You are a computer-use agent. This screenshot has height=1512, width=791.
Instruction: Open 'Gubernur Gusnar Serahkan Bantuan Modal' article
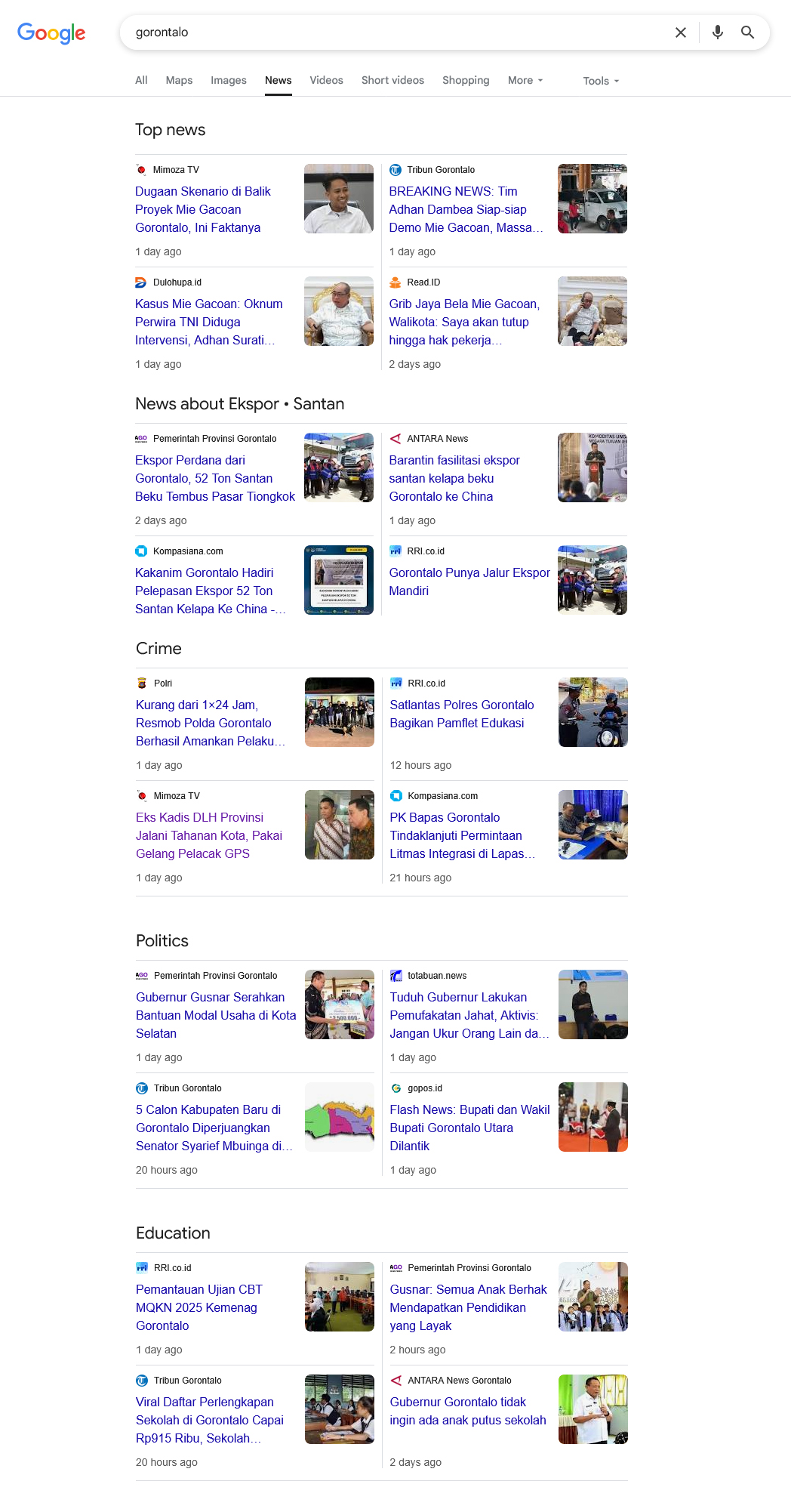point(216,1016)
